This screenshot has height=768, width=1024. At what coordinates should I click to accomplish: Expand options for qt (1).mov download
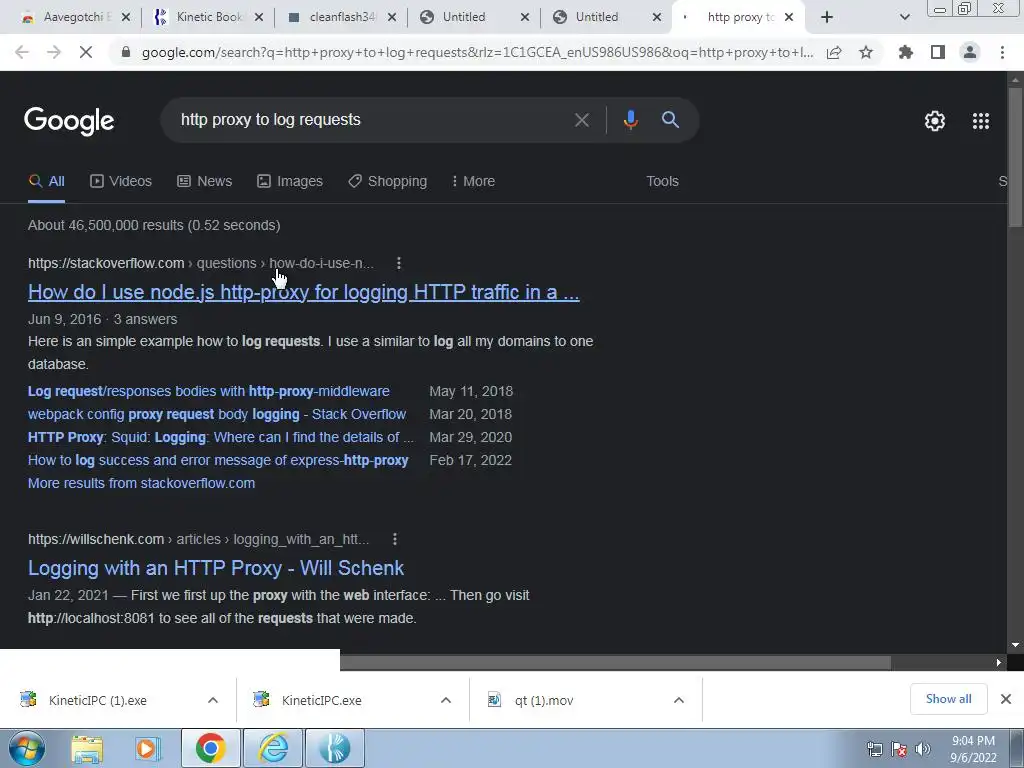click(x=679, y=700)
